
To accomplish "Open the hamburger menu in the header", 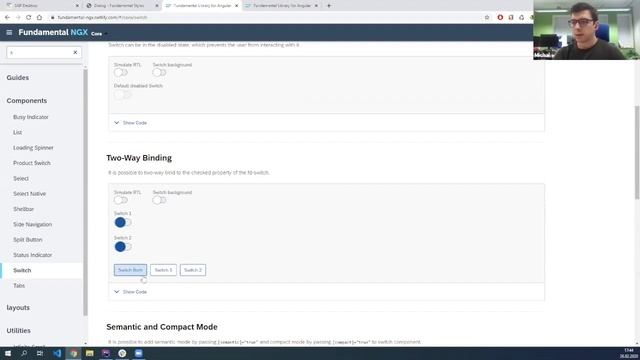I will (9, 33).
